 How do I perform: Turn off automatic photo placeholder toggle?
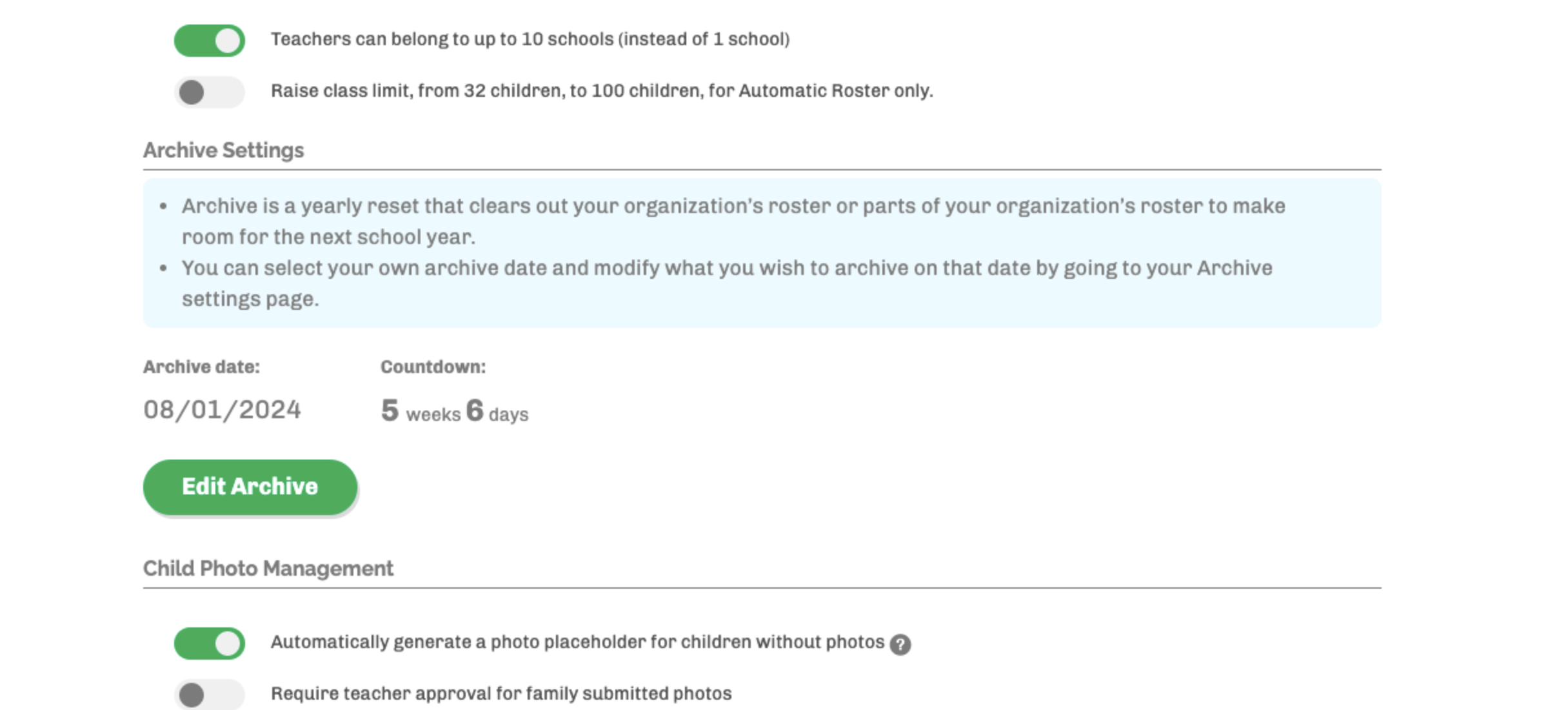(x=210, y=644)
